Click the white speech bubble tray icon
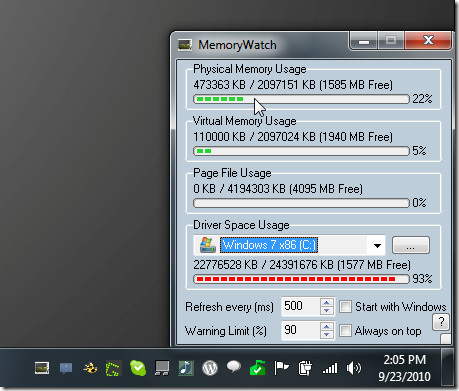459x391 pixels. point(234,367)
